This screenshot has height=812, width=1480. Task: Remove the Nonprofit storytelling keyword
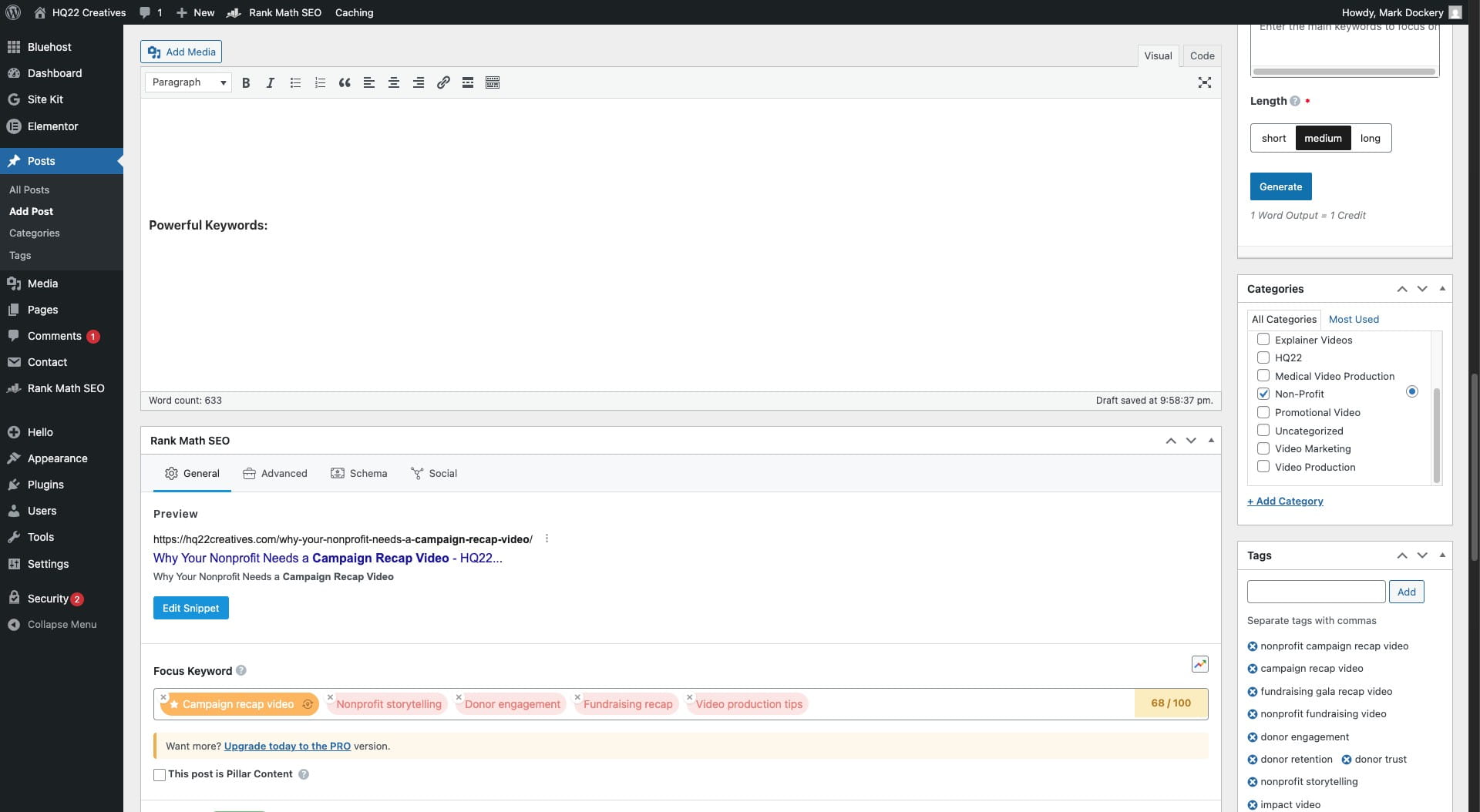330,697
